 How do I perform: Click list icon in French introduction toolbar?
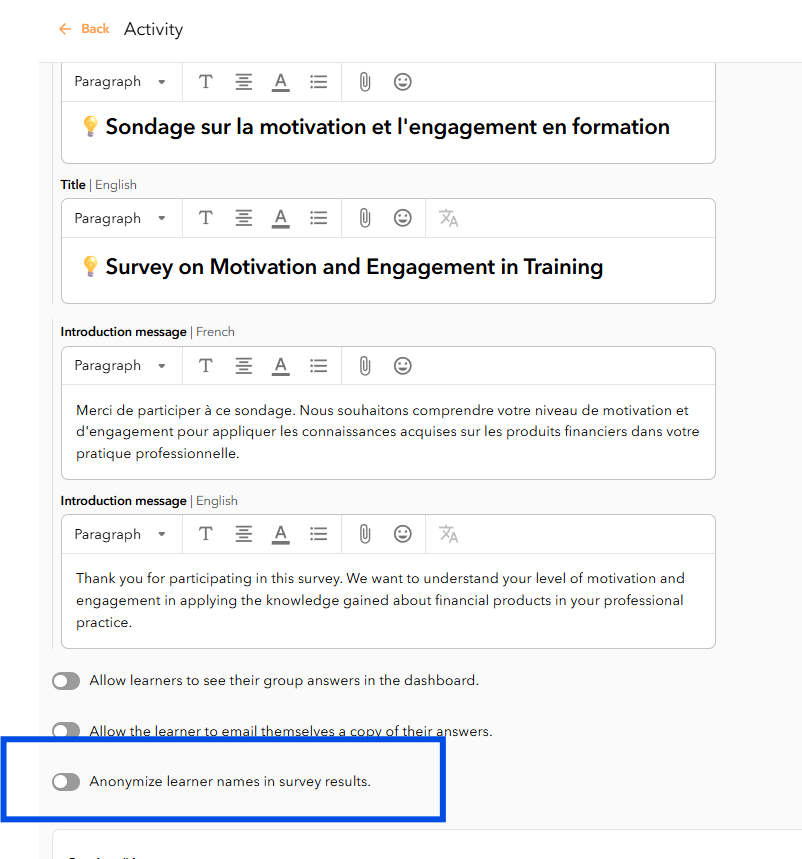click(x=318, y=365)
